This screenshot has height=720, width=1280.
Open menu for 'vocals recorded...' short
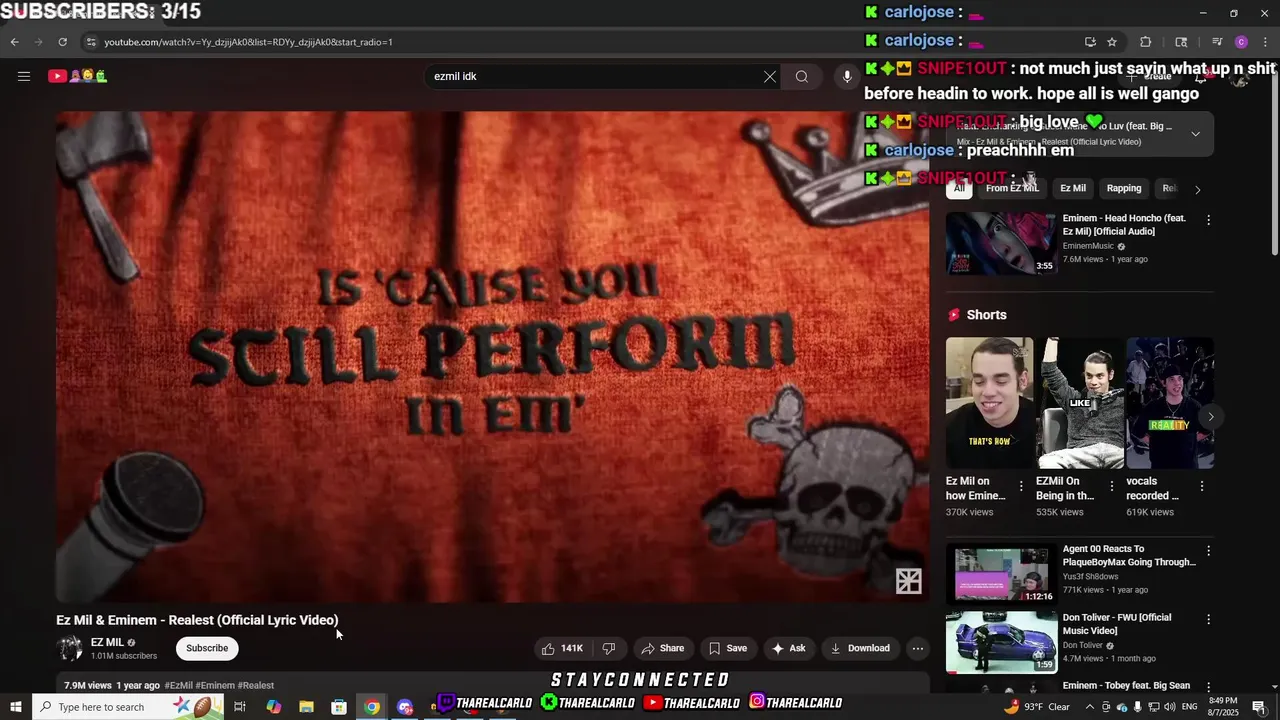[1202, 486]
